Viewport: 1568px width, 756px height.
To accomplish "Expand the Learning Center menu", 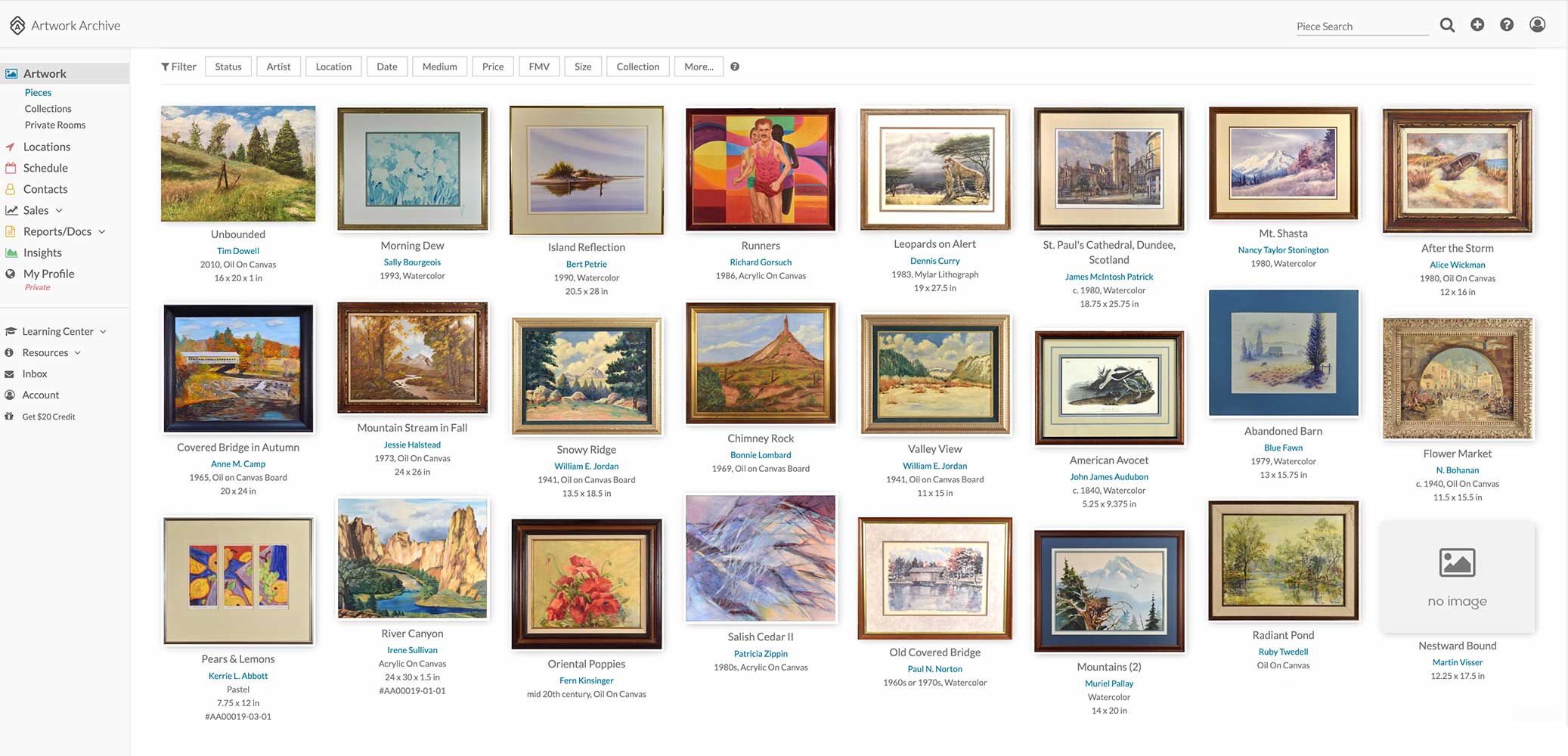I will coord(103,331).
